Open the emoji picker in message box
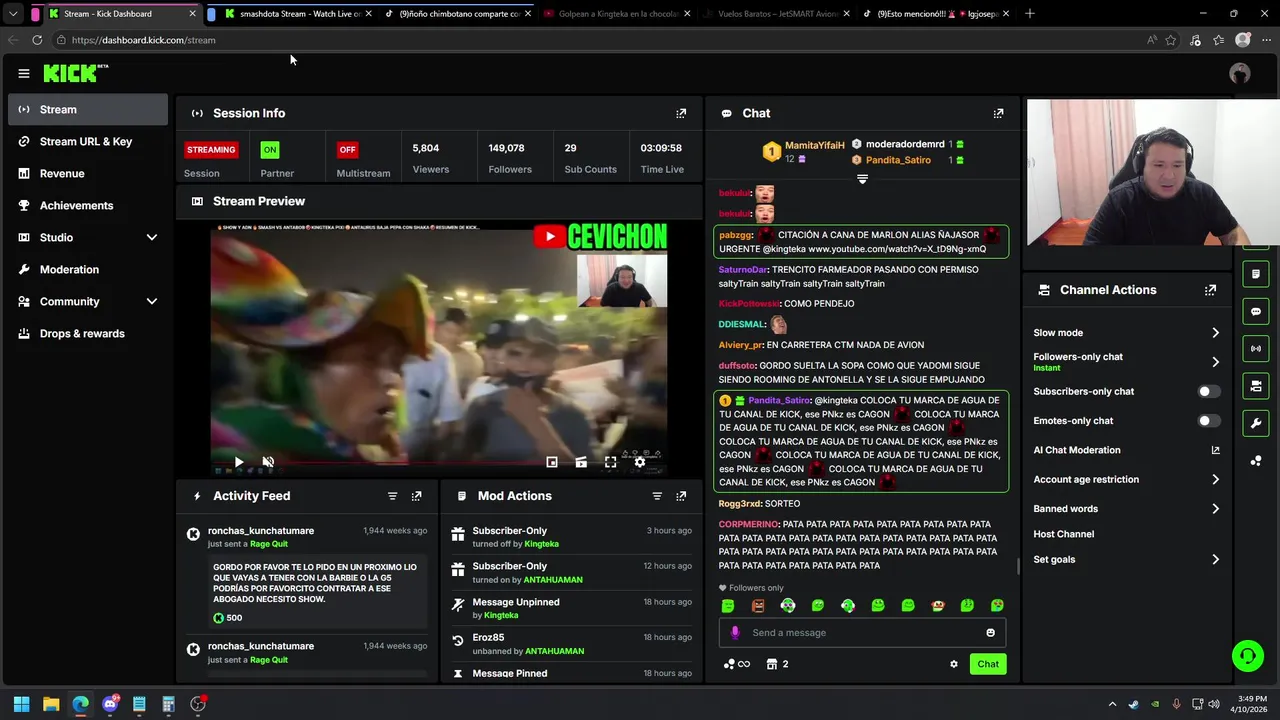The height and width of the screenshot is (720, 1280). 990,632
